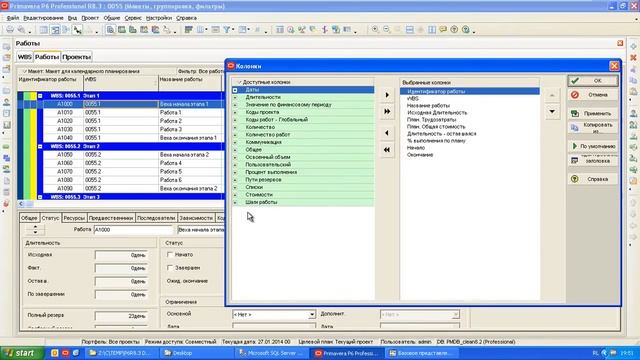This screenshot has width=640, height=360.
Task: Expand the Количество работ group
Action: [235, 135]
